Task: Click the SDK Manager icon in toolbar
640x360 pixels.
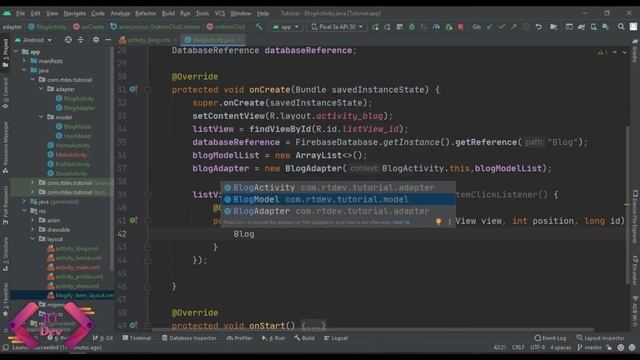Action: (x=606, y=27)
